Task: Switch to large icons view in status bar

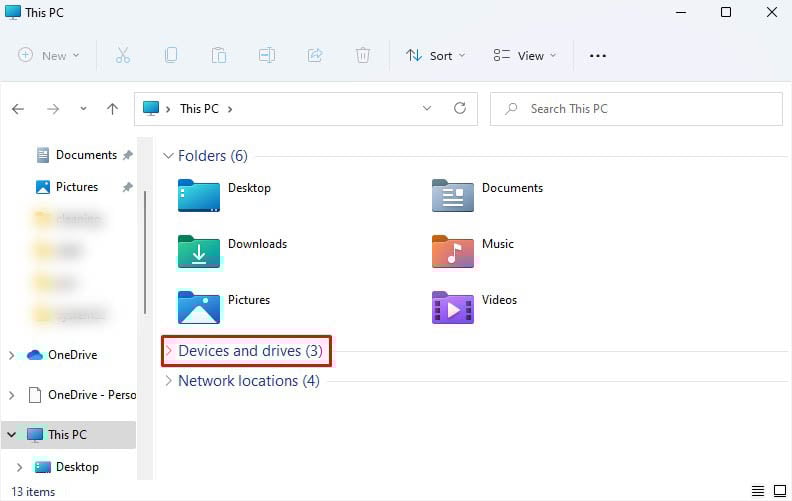Action: coord(780,490)
